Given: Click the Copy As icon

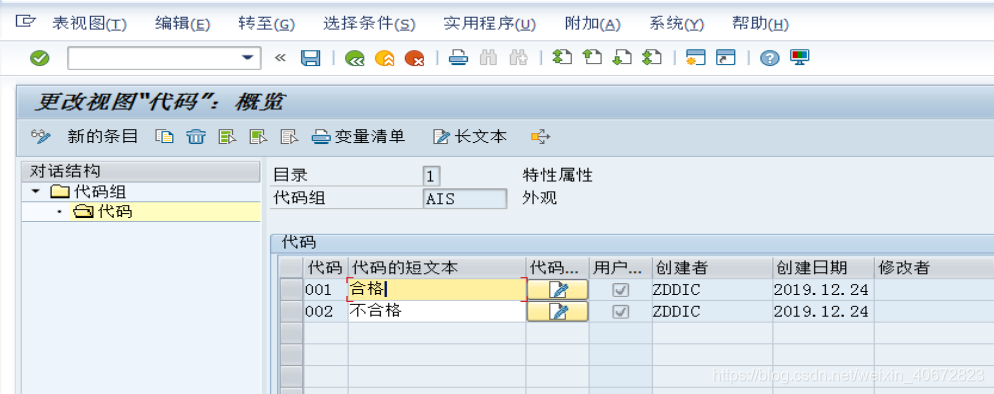Looking at the screenshot, I should (165, 136).
